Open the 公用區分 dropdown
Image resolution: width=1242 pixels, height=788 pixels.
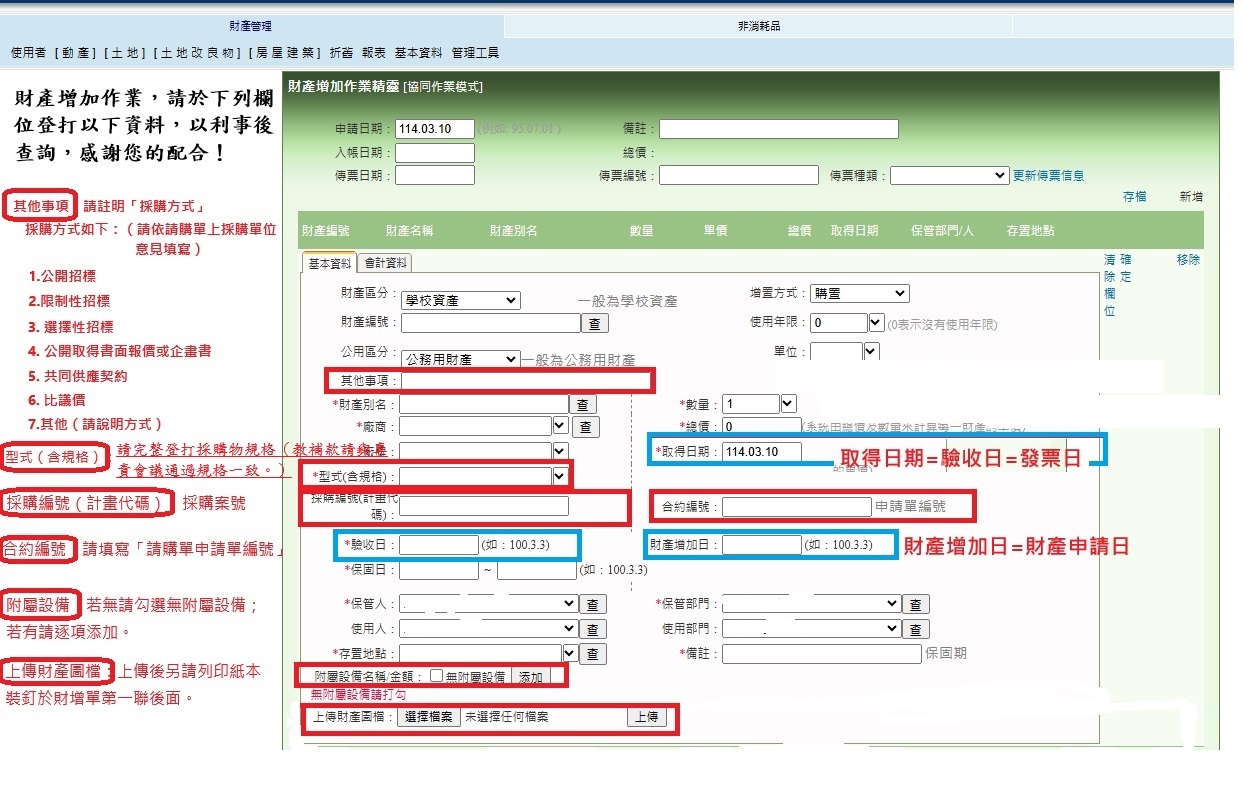[x=460, y=359]
